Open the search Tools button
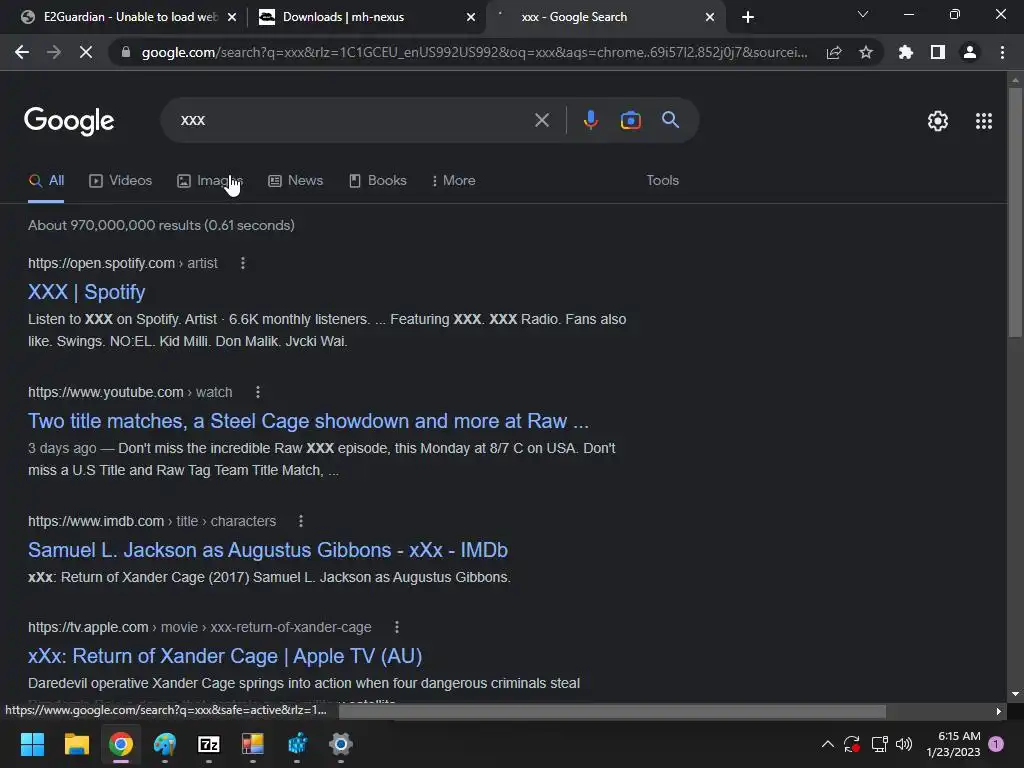Viewport: 1024px width, 768px height. coord(663,180)
